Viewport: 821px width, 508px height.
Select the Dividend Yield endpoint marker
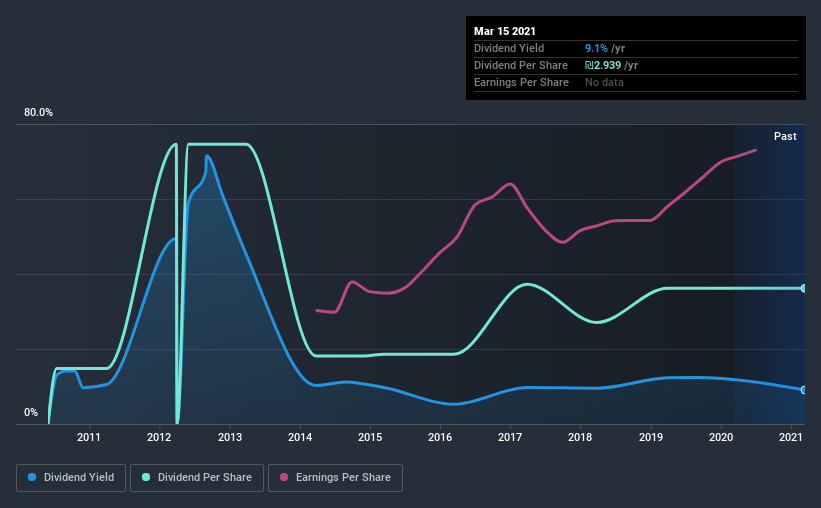[x=803, y=390]
